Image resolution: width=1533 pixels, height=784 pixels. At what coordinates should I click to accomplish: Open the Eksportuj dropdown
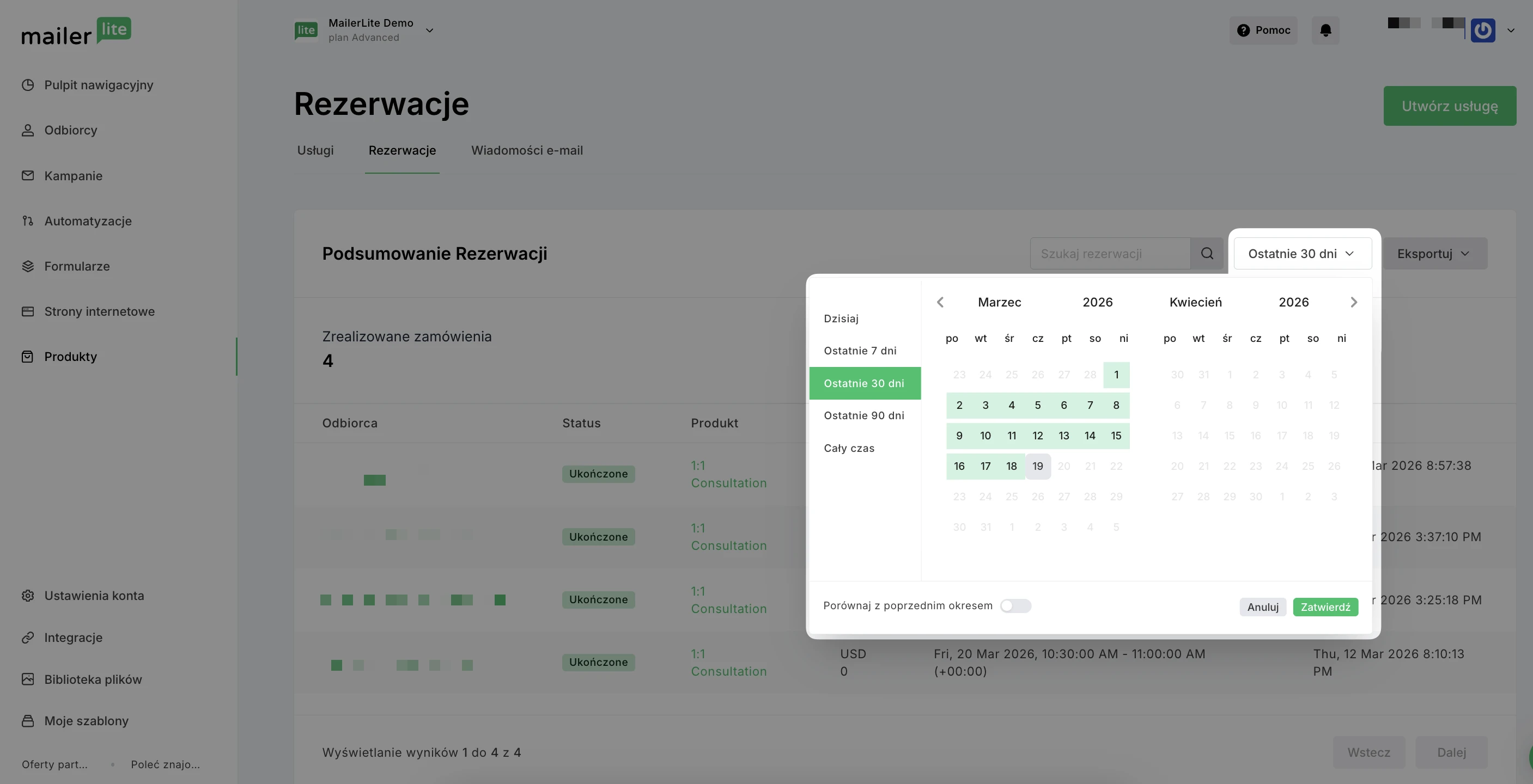(1434, 254)
